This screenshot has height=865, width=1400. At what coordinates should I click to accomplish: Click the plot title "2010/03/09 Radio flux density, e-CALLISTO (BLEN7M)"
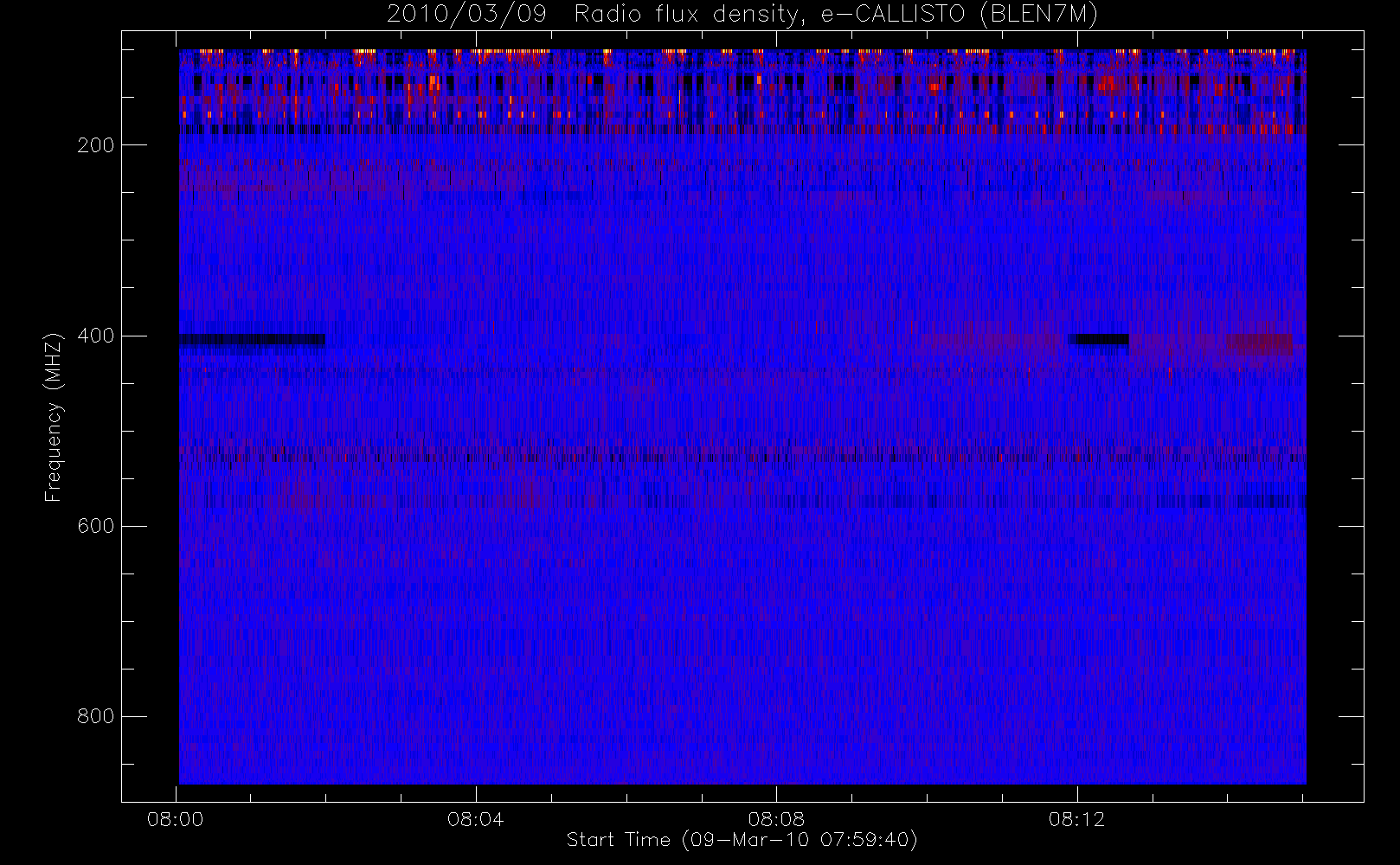[742, 15]
